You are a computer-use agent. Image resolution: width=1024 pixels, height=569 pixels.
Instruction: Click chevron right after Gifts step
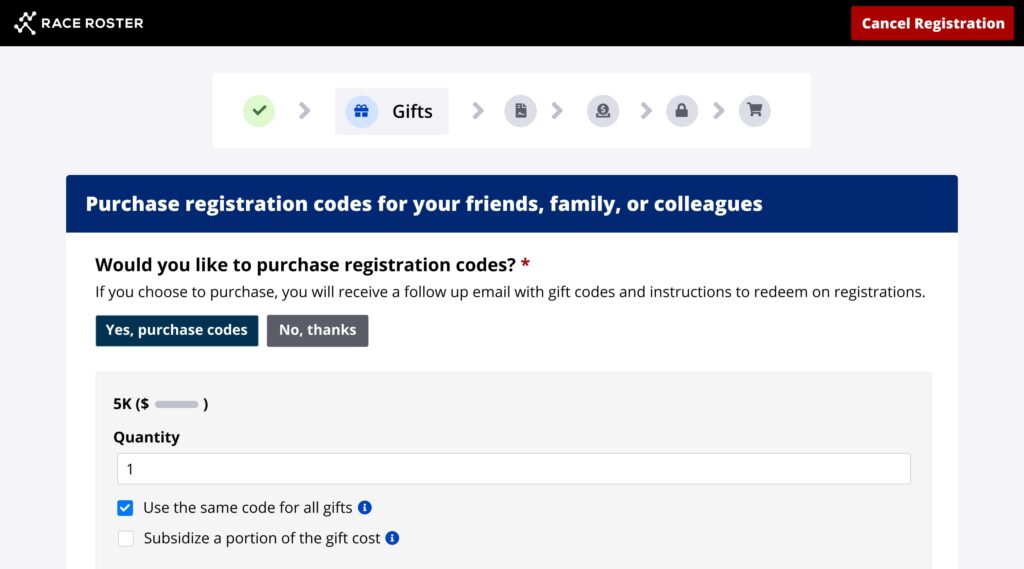(478, 111)
